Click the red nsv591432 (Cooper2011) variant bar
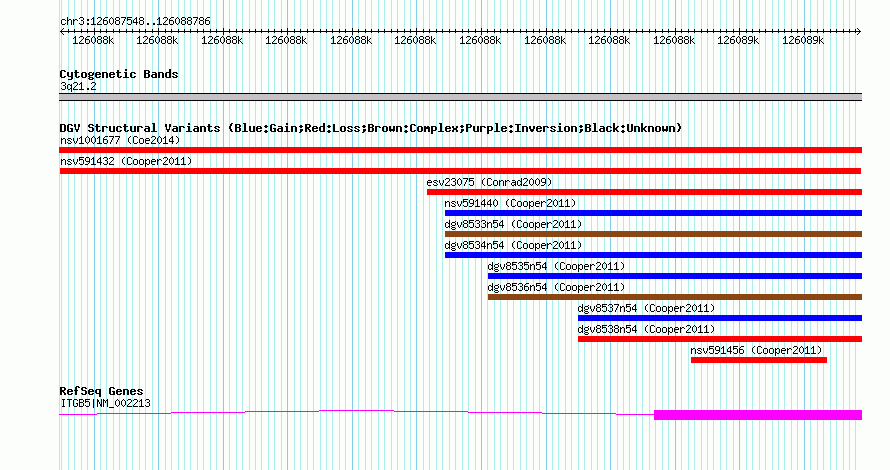This screenshot has width=890, height=470. coord(460,171)
